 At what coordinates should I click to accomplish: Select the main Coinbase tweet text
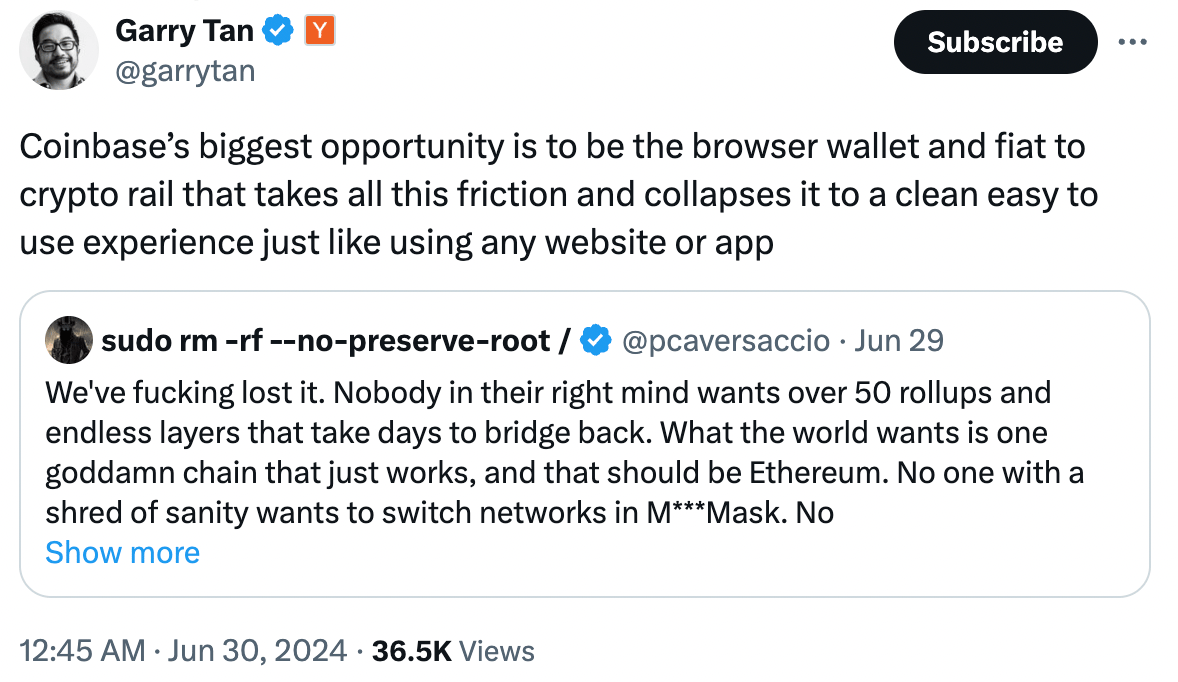click(559, 195)
